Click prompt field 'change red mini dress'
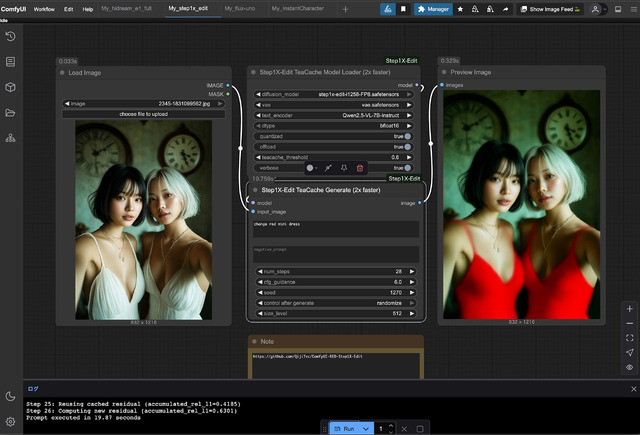 click(x=336, y=229)
